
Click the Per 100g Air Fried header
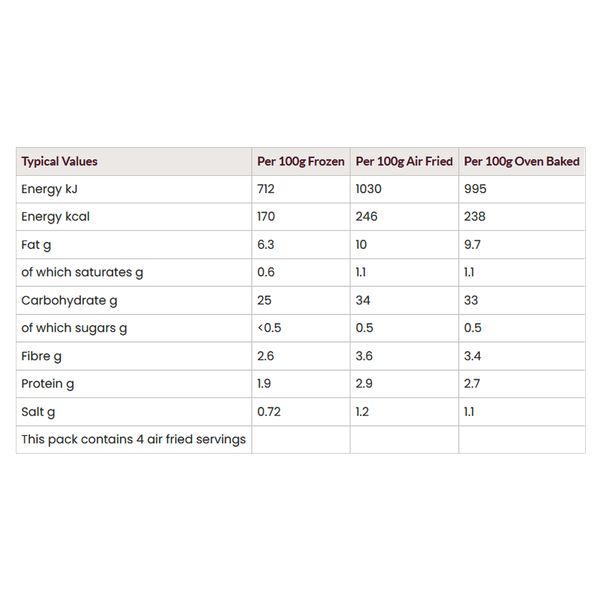(404, 161)
